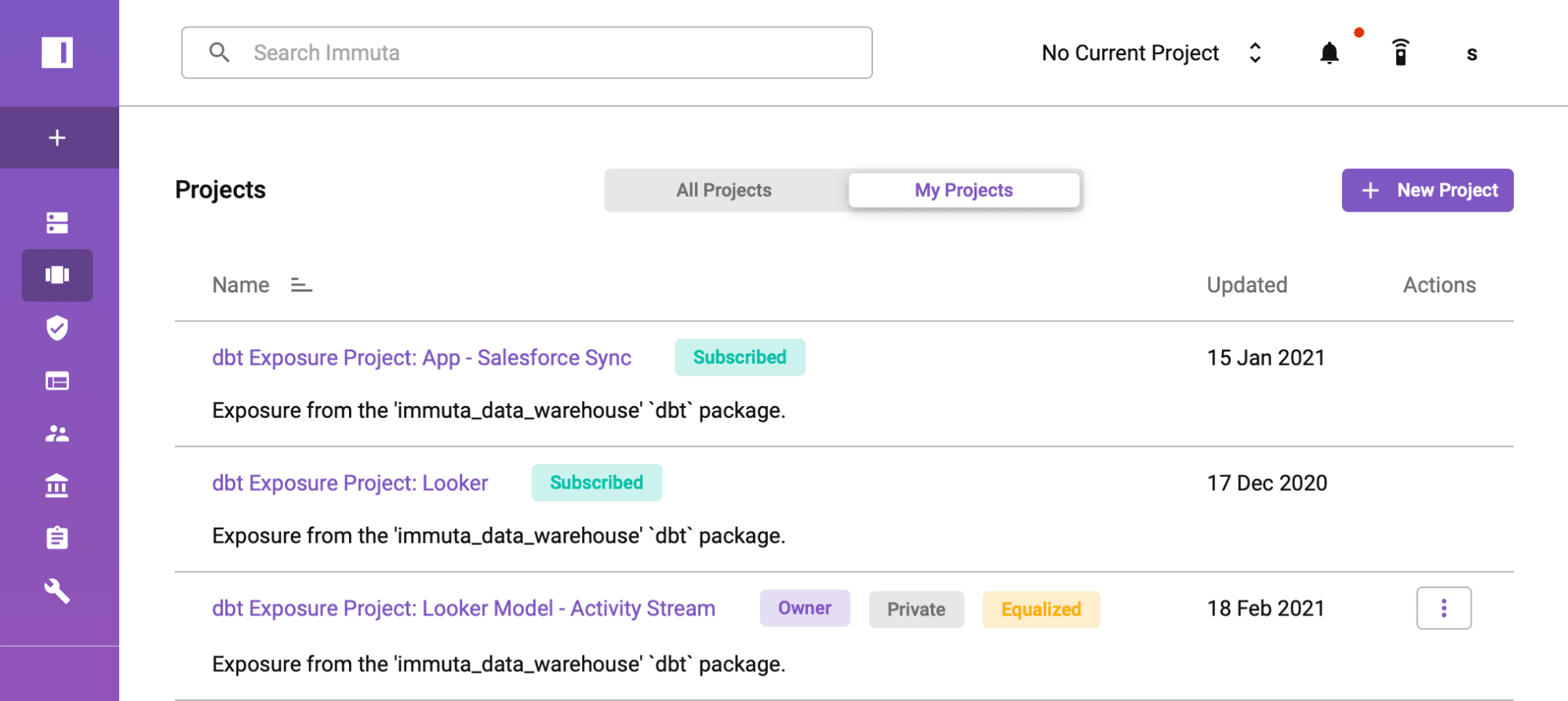The image size is (1568, 701).
Task: Open notifications bell icon
Action: (1330, 53)
